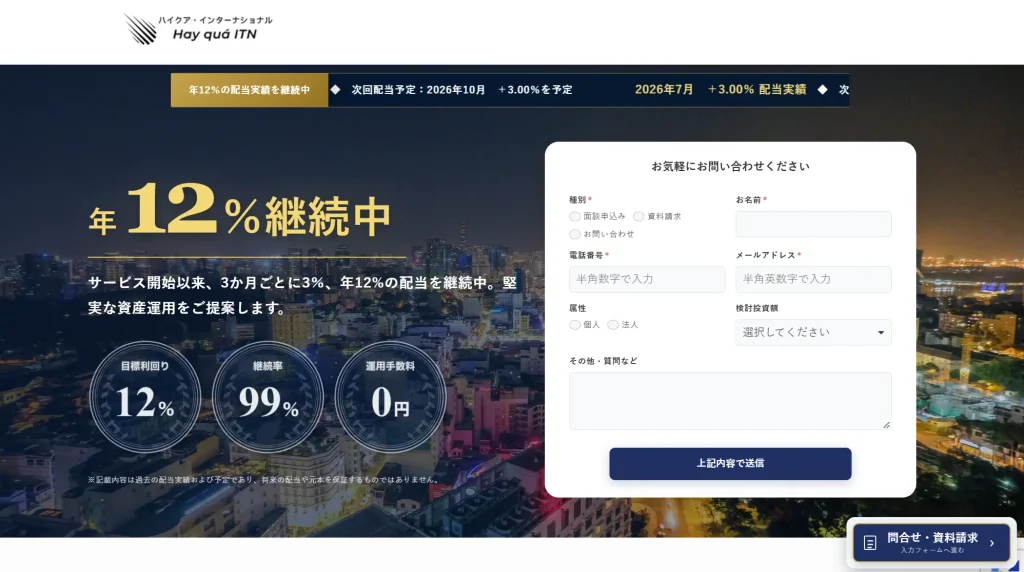The width and height of the screenshot is (1024, 572).
Task: Click the 目標利回り 12% badge
Action: coord(145,397)
